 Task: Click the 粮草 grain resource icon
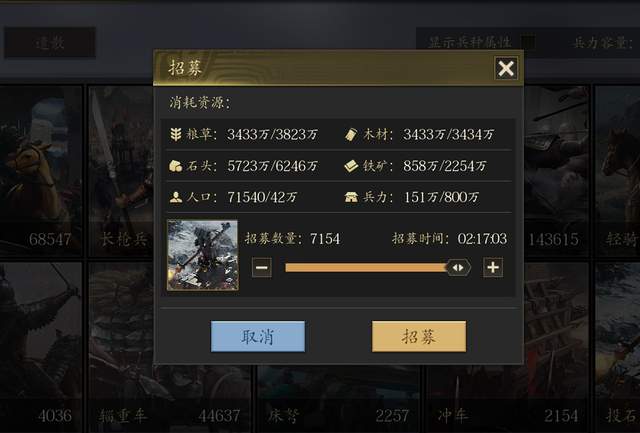(176, 134)
